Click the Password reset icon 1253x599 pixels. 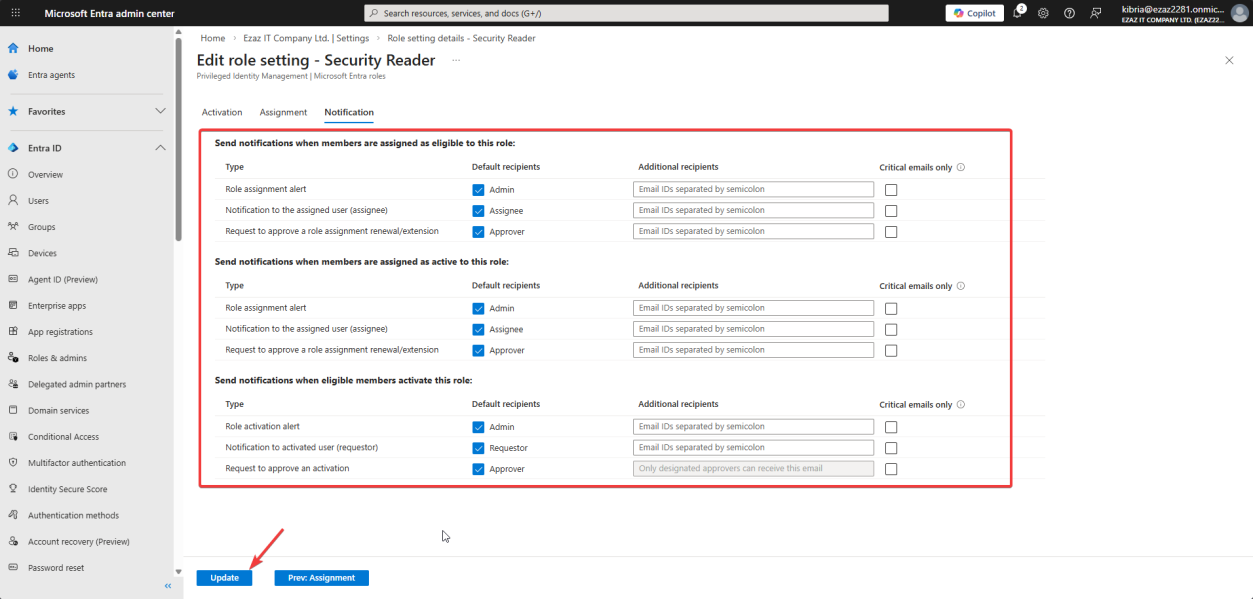[13, 567]
